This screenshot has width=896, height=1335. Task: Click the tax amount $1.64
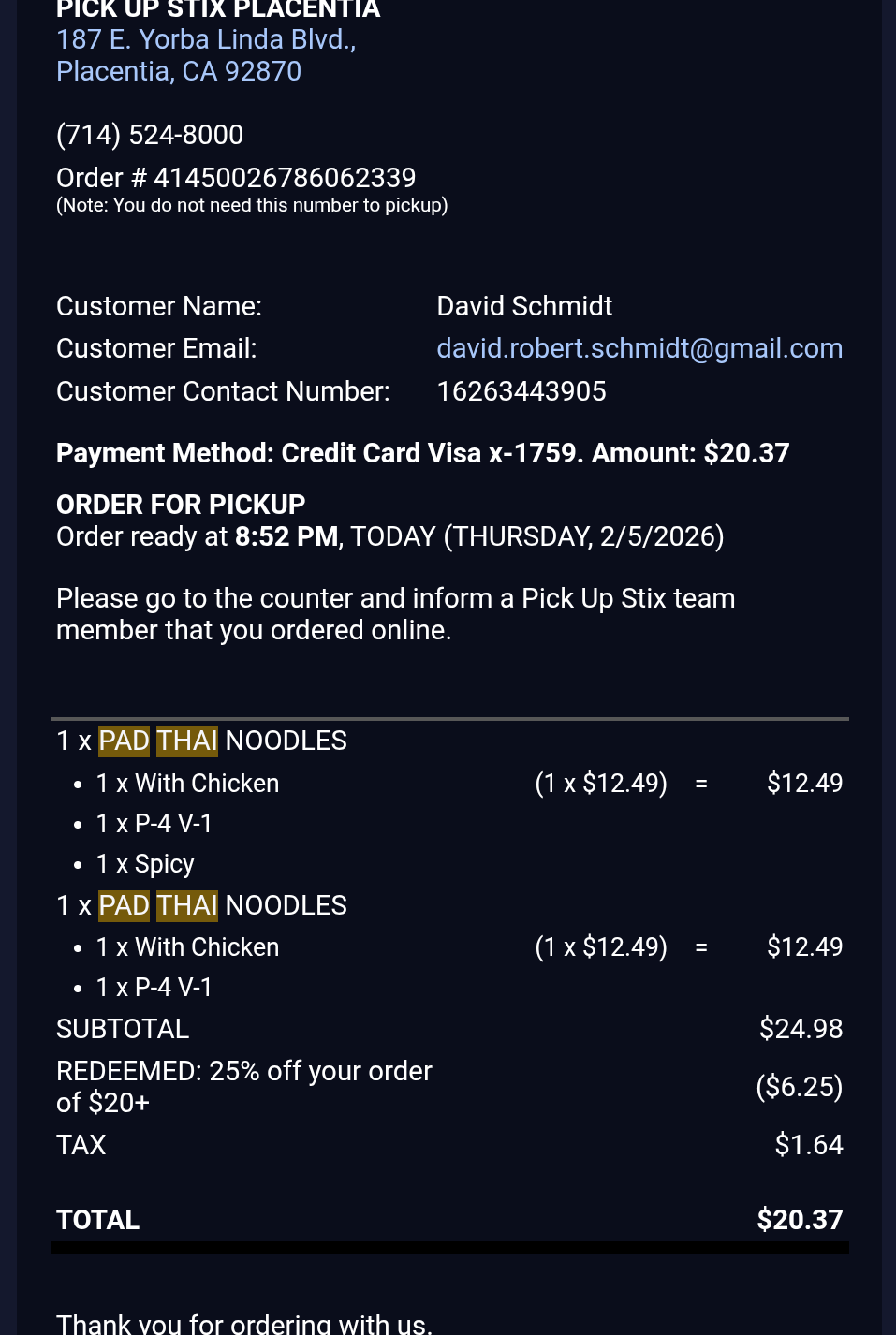pyautogui.click(x=809, y=1145)
